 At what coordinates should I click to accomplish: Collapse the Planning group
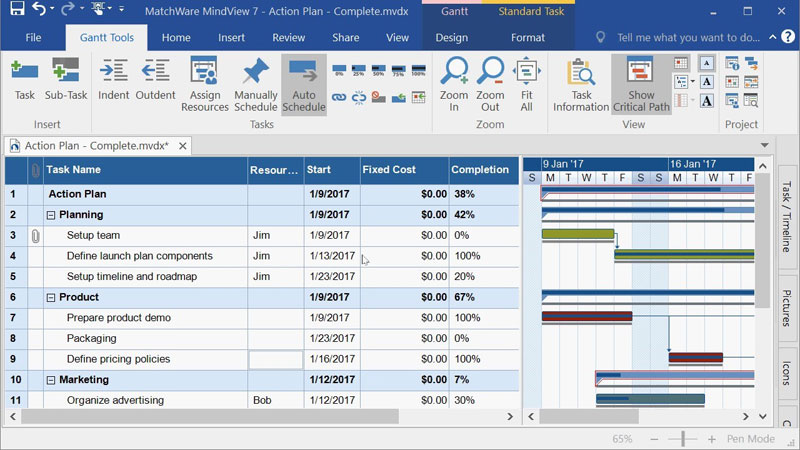point(51,215)
